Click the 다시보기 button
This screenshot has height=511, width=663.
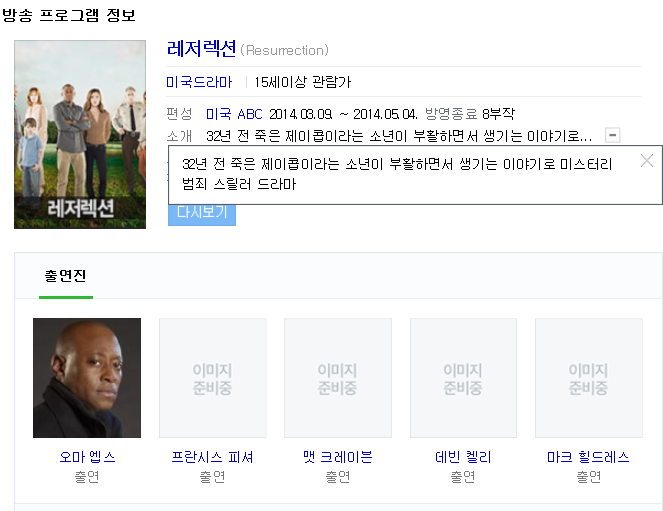coord(202,213)
